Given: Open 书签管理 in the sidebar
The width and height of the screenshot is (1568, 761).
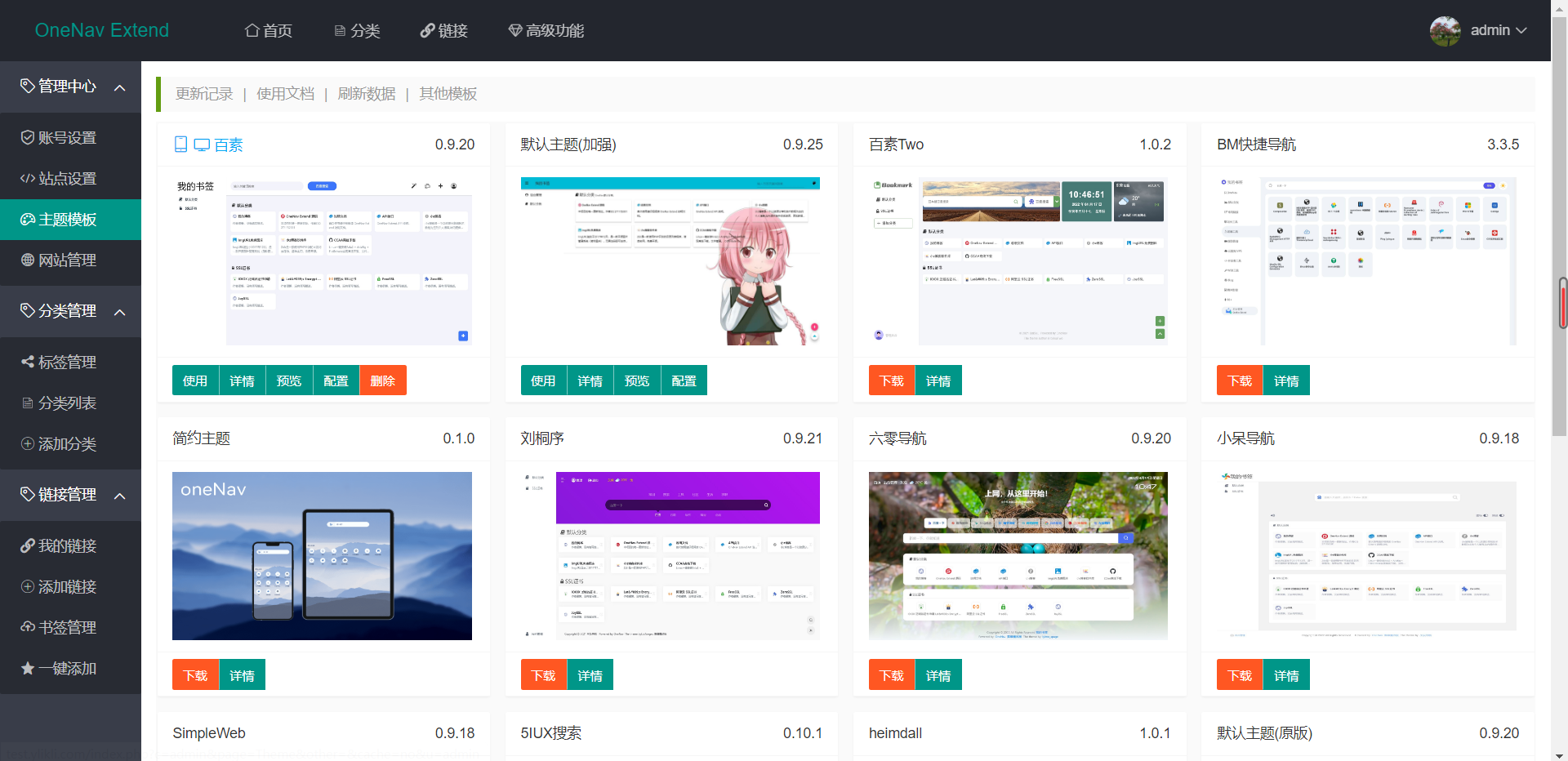Looking at the screenshot, I should pyautogui.click(x=65, y=627).
